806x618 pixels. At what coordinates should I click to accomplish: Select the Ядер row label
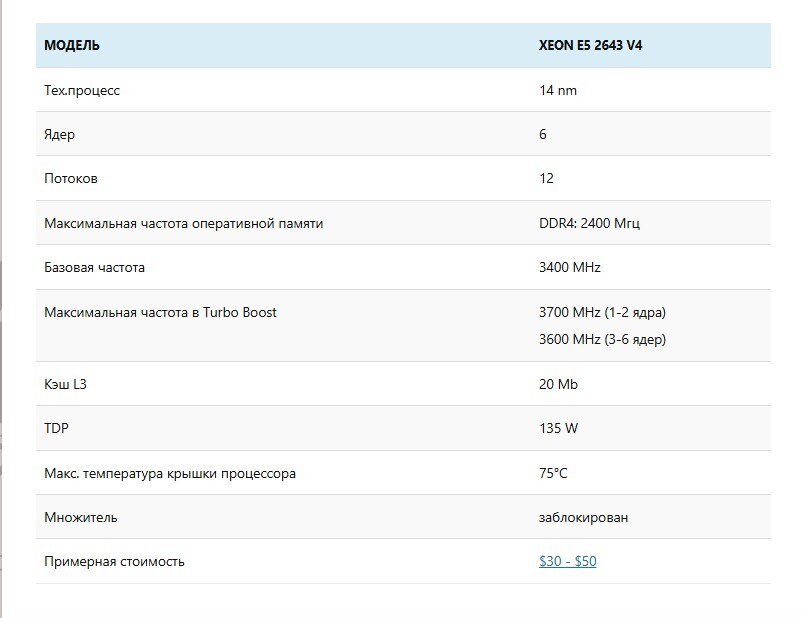point(59,134)
